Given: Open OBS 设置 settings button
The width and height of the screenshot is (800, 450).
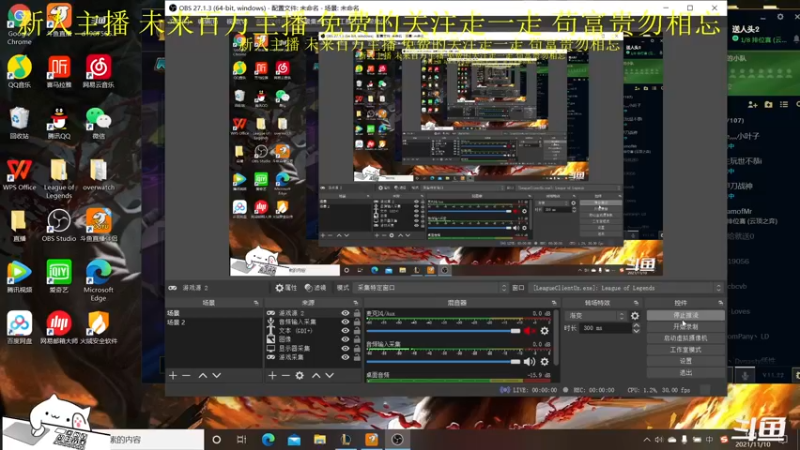Looking at the screenshot, I should click(x=686, y=361).
